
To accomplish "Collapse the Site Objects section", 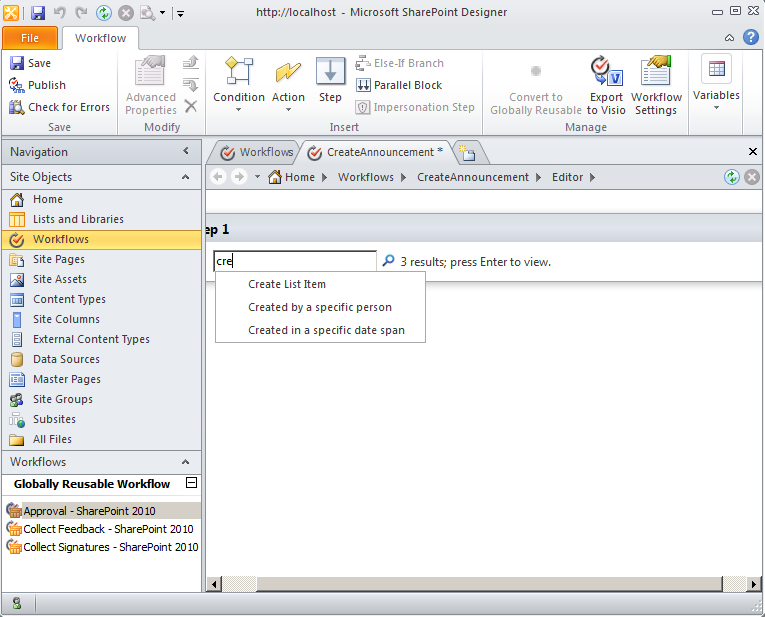I will pos(185,177).
